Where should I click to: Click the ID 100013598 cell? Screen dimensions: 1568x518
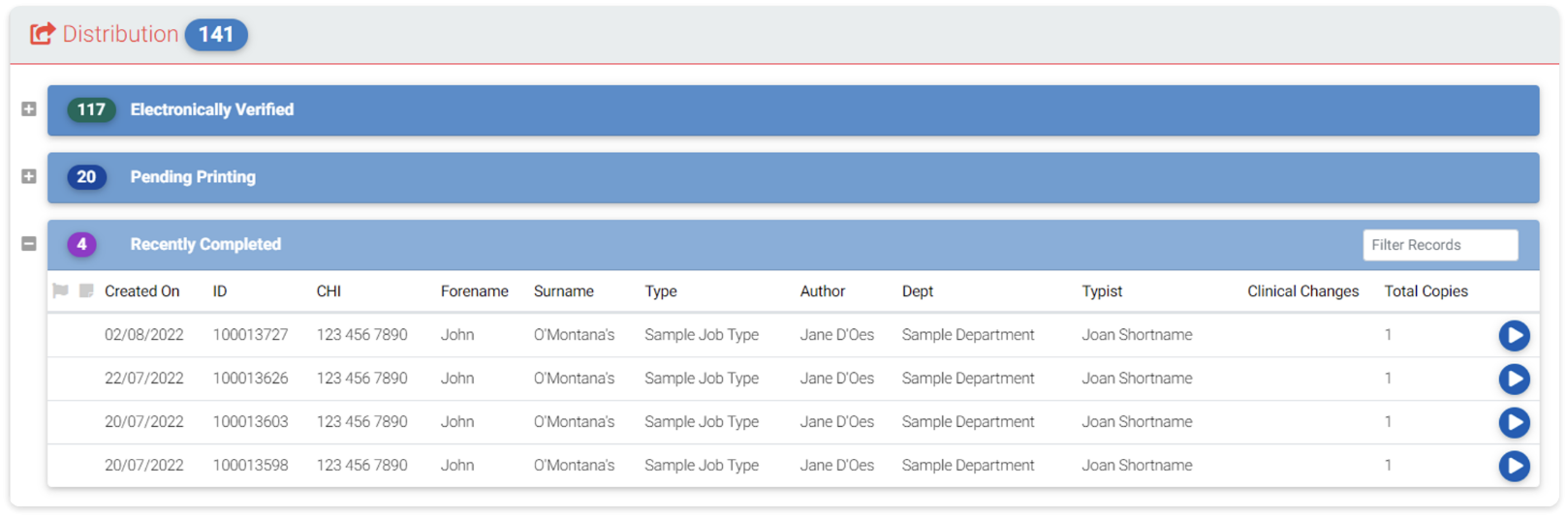pos(250,466)
